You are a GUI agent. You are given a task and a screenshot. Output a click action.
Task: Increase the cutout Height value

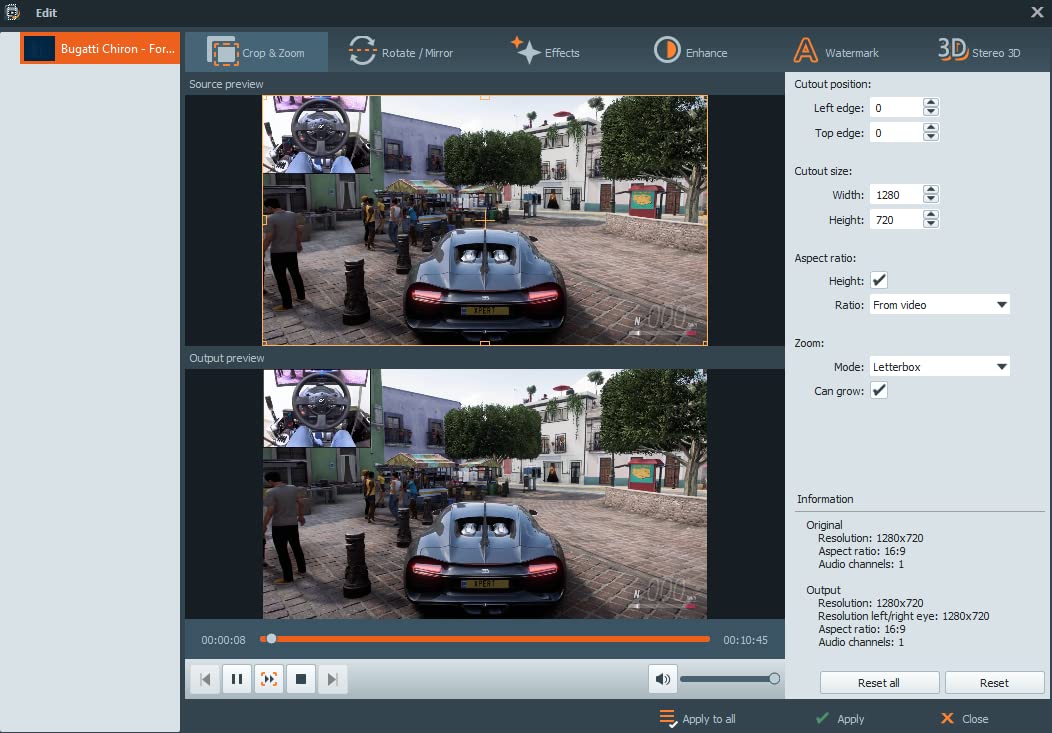(x=931, y=215)
